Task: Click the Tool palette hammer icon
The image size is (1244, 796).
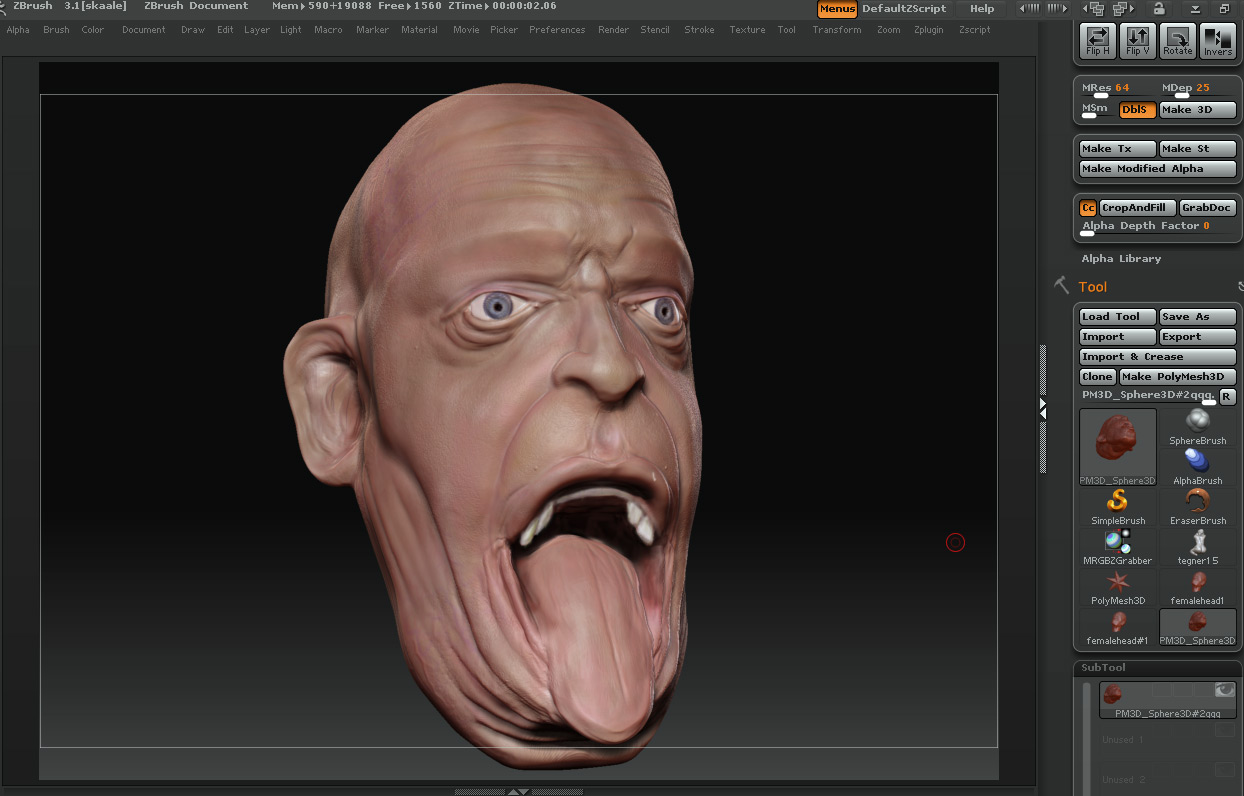Action: tap(1061, 286)
